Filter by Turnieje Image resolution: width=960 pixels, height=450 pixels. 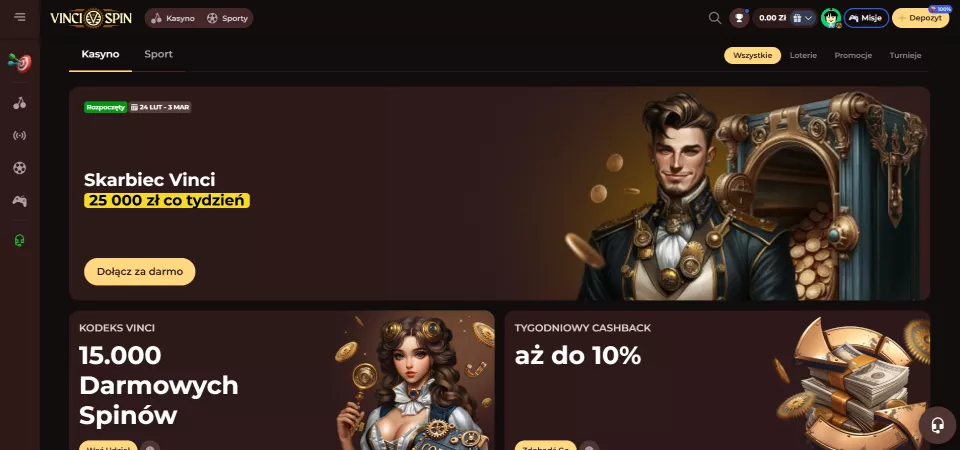905,55
